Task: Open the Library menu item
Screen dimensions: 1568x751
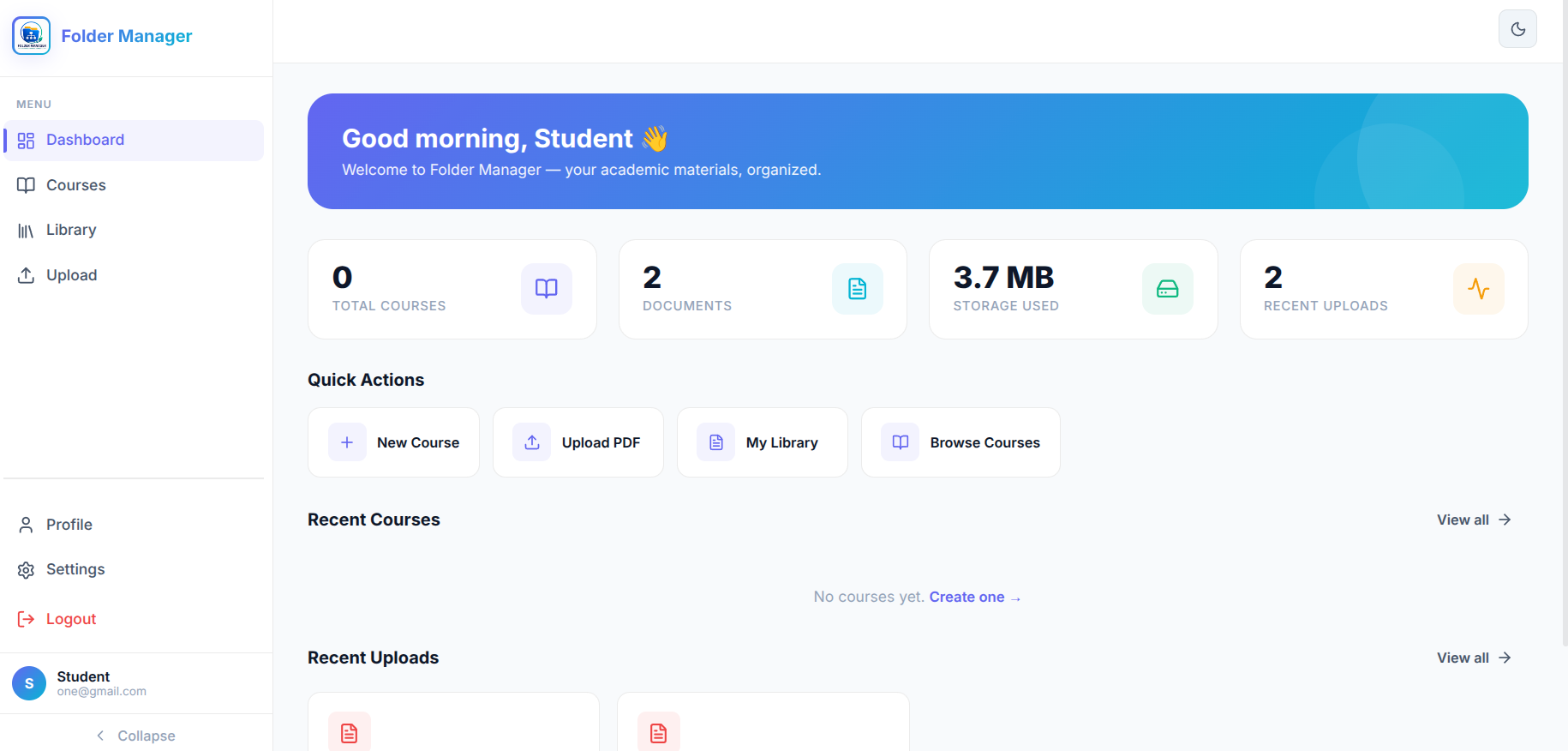Action: (x=134, y=230)
